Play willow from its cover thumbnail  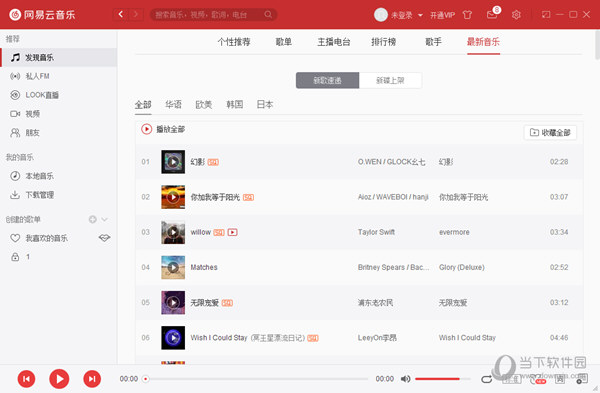pyautogui.click(x=173, y=232)
